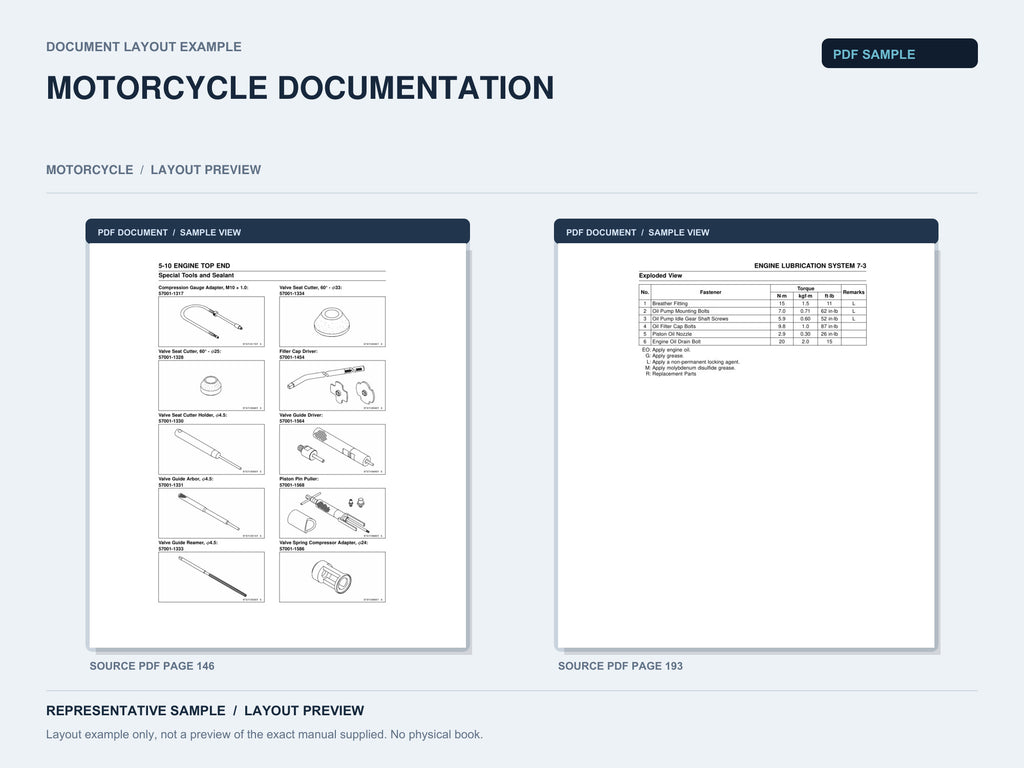Click the "5-10 ENGINE TOP END" page heading
The image size is (1024, 768).
click(x=194, y=266)
